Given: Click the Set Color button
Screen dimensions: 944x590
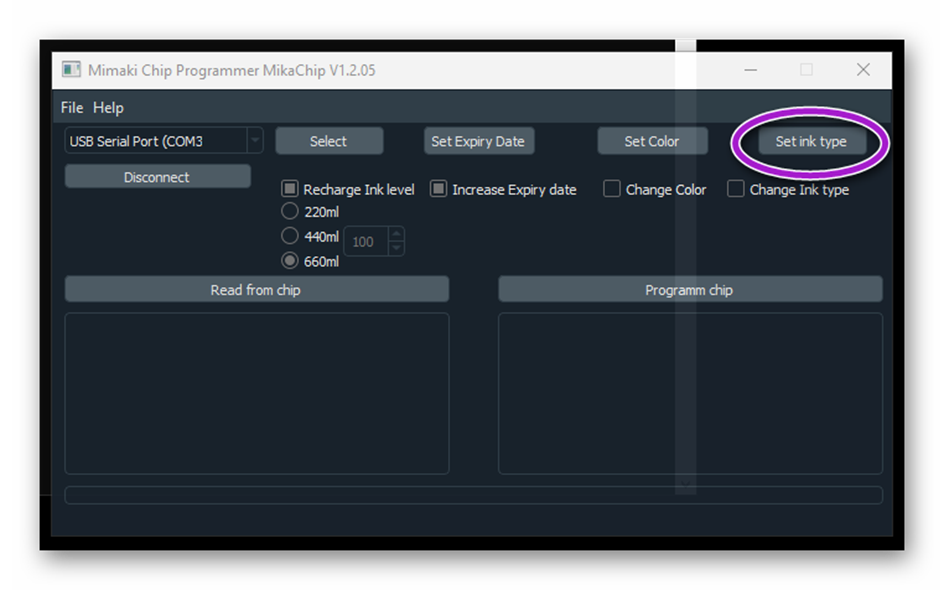Looking at the screenshot, I should (x=652, y=141).
